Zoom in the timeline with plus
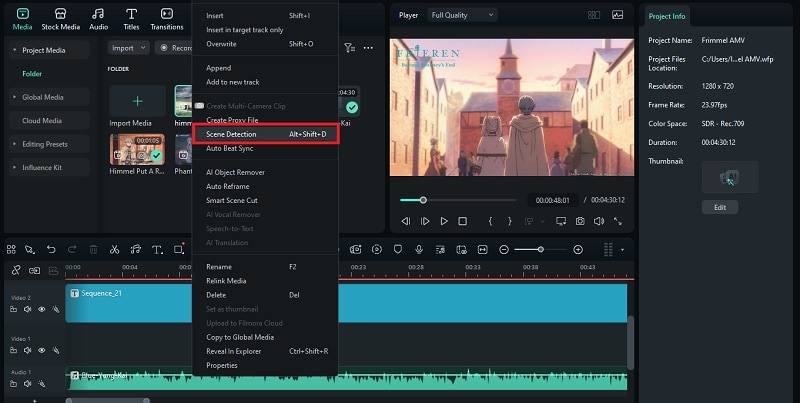This screenshot has height=403, width=800. pyautogui.click(x=578, y=249)
